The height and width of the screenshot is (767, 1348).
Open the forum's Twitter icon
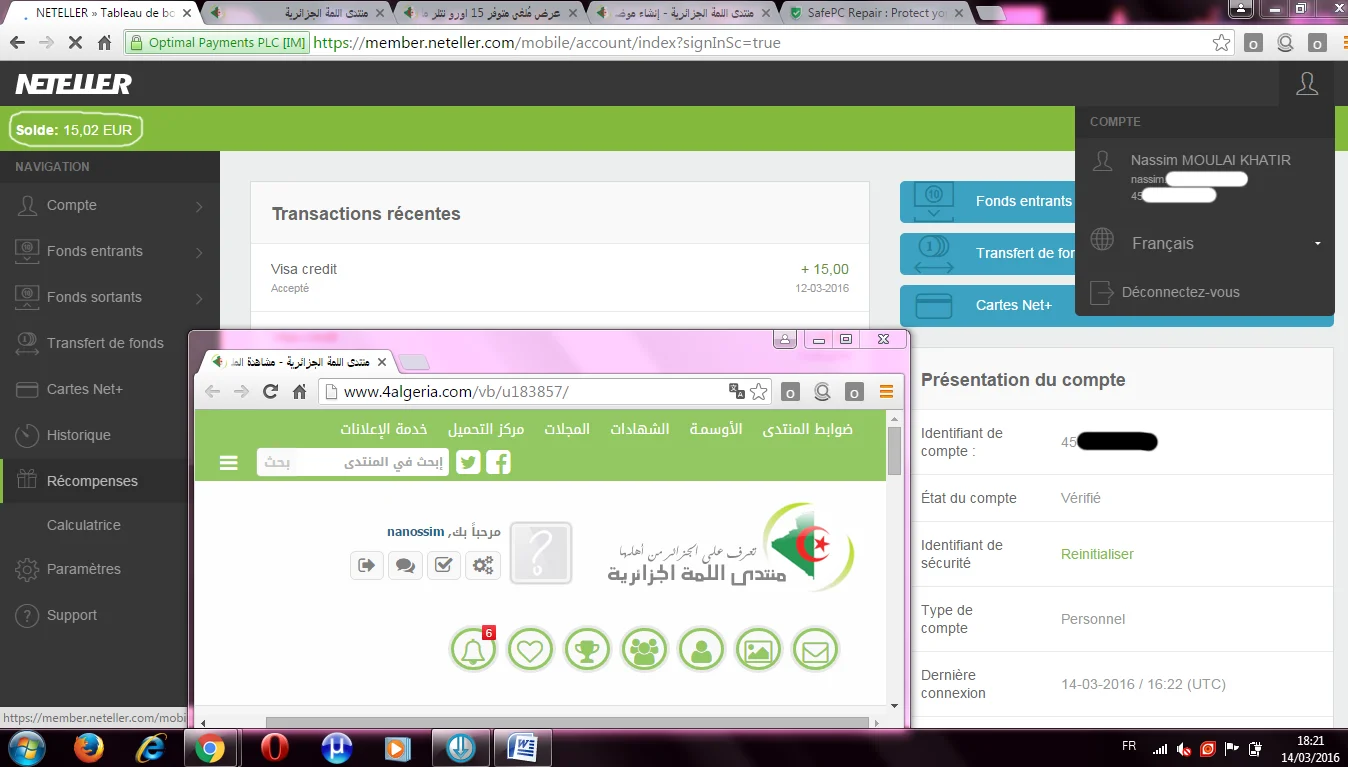[468, 462]
